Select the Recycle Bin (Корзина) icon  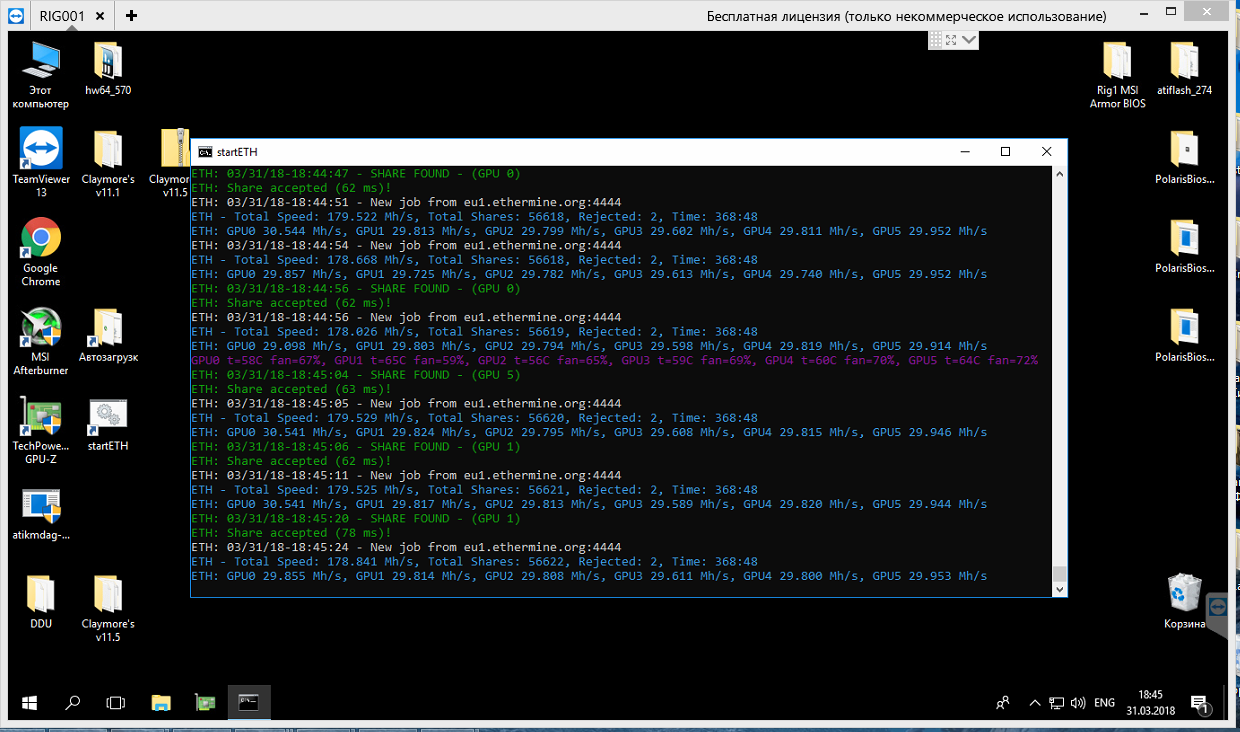[x=1185, y=593]
